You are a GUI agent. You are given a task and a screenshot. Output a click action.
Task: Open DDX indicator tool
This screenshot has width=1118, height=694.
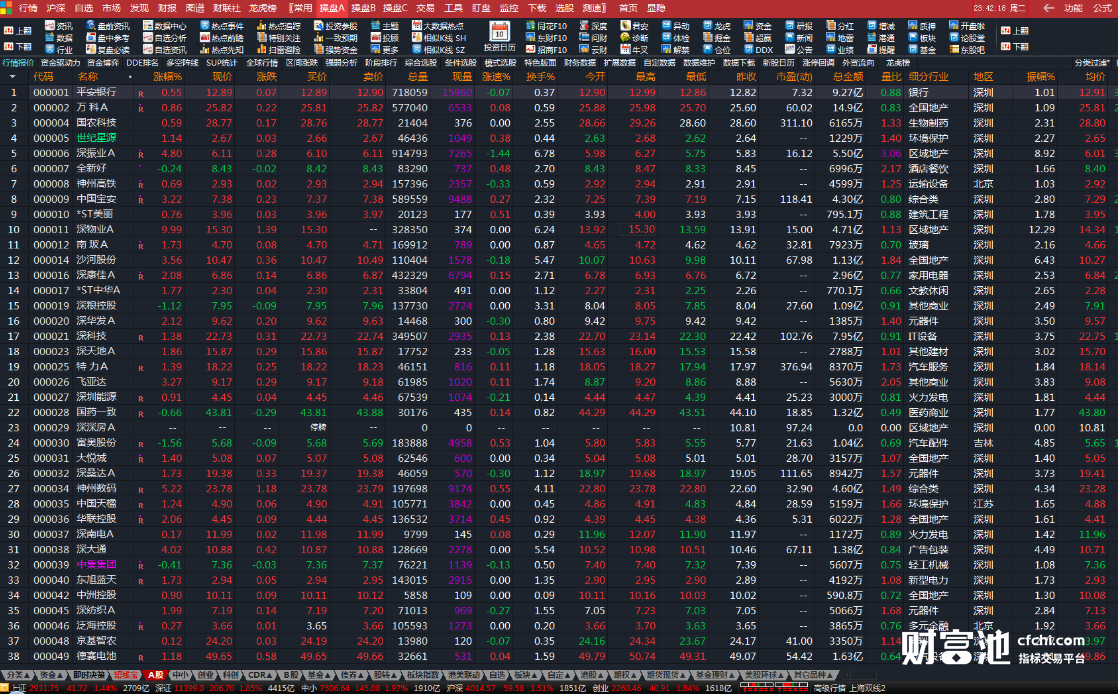[x=758, y=50]
